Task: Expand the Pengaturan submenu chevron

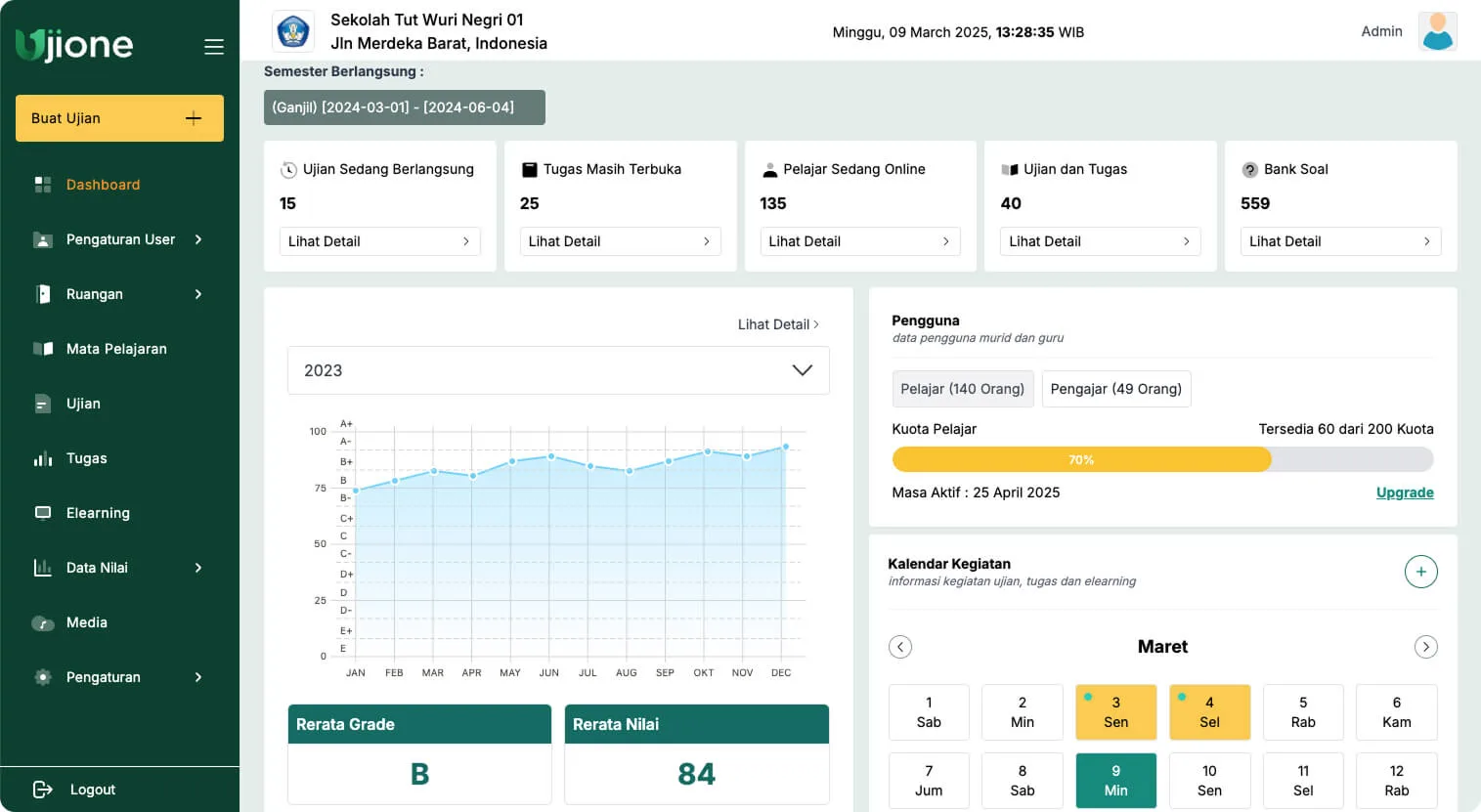Action: click(198, 677)
